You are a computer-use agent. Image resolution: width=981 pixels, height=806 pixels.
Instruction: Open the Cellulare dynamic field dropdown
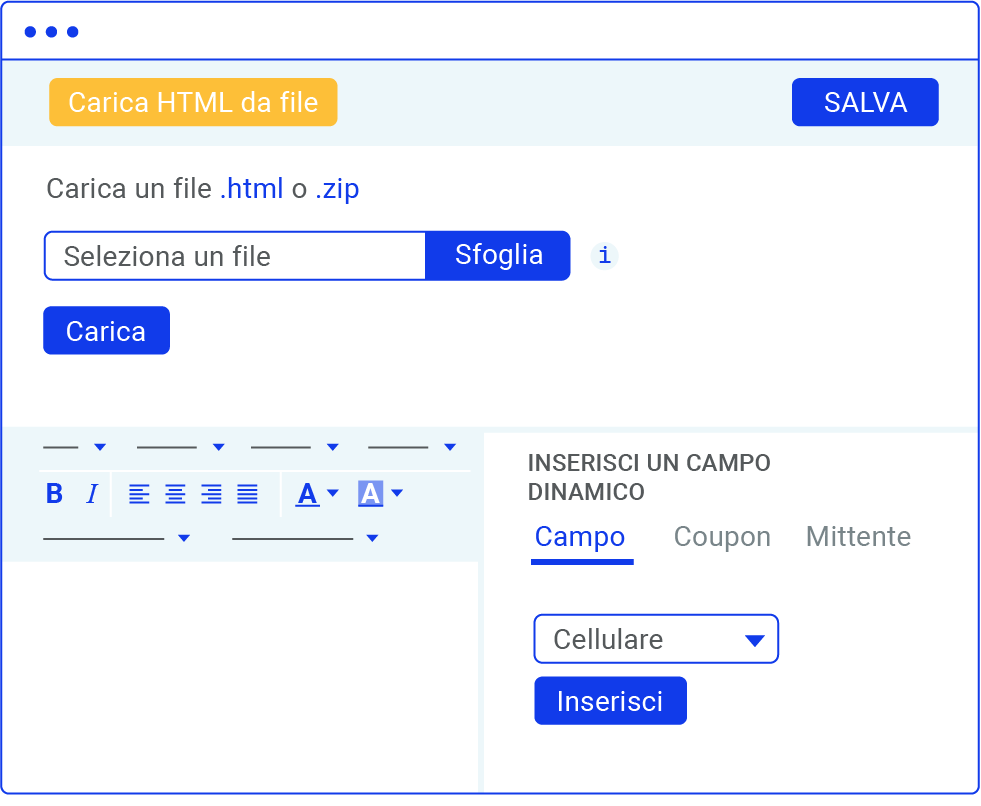tap(655, 639)
